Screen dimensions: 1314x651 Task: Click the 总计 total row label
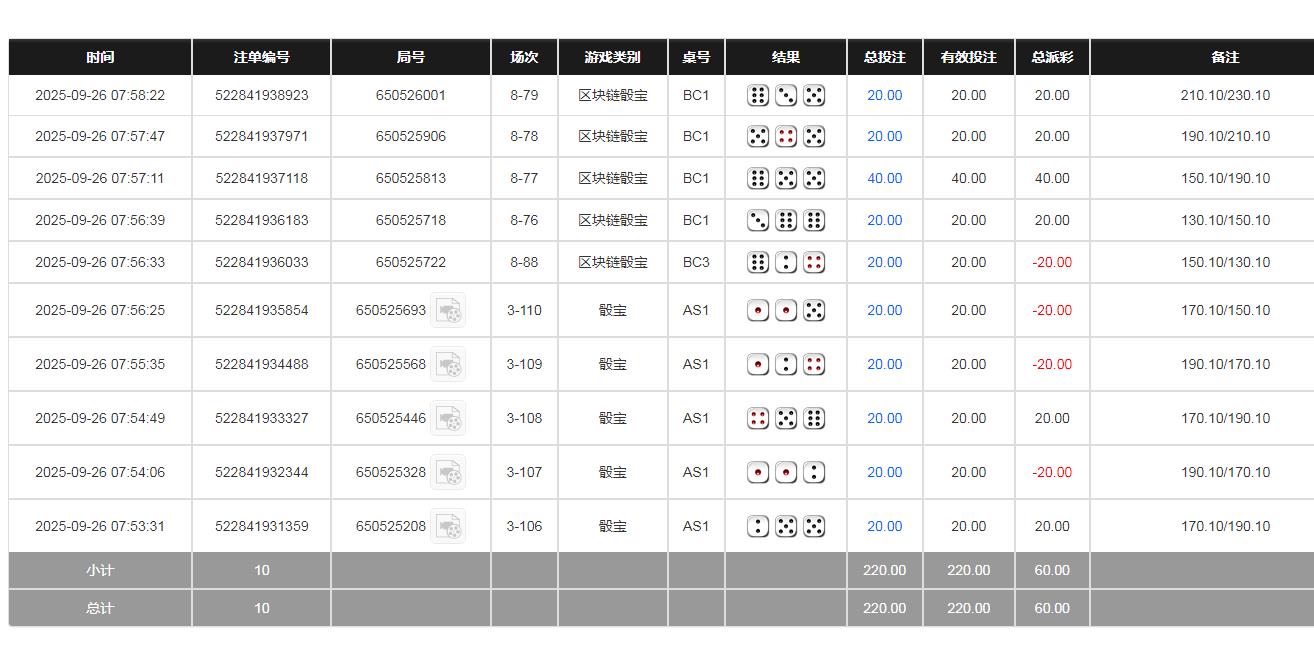click(100, 609)
